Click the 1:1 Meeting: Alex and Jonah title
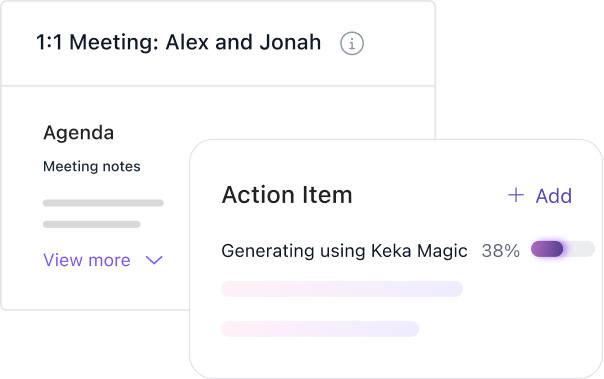The width and height of the screenshot is (604, 379). 178,42
